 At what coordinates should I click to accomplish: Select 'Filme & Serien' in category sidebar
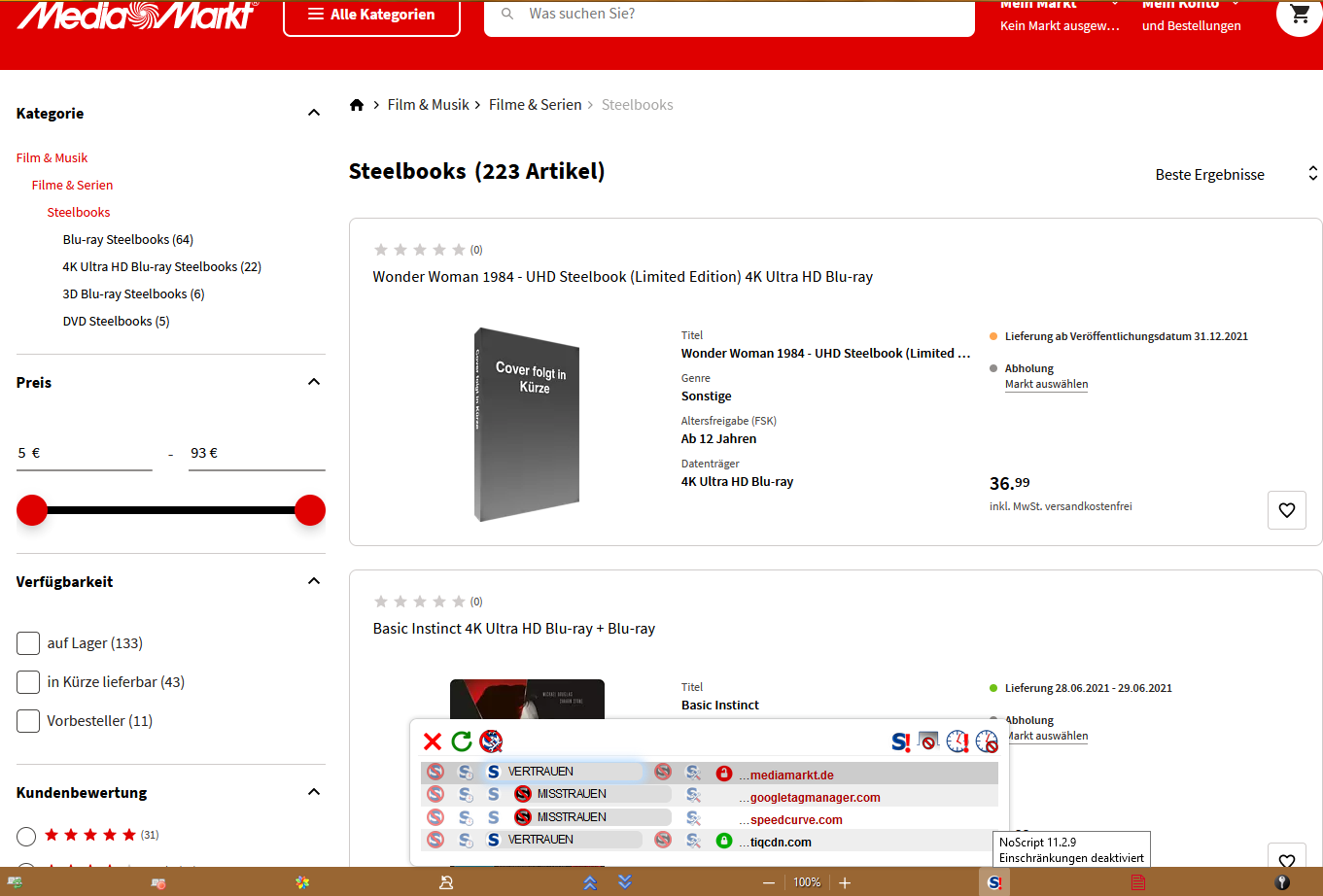click(72, 185)
